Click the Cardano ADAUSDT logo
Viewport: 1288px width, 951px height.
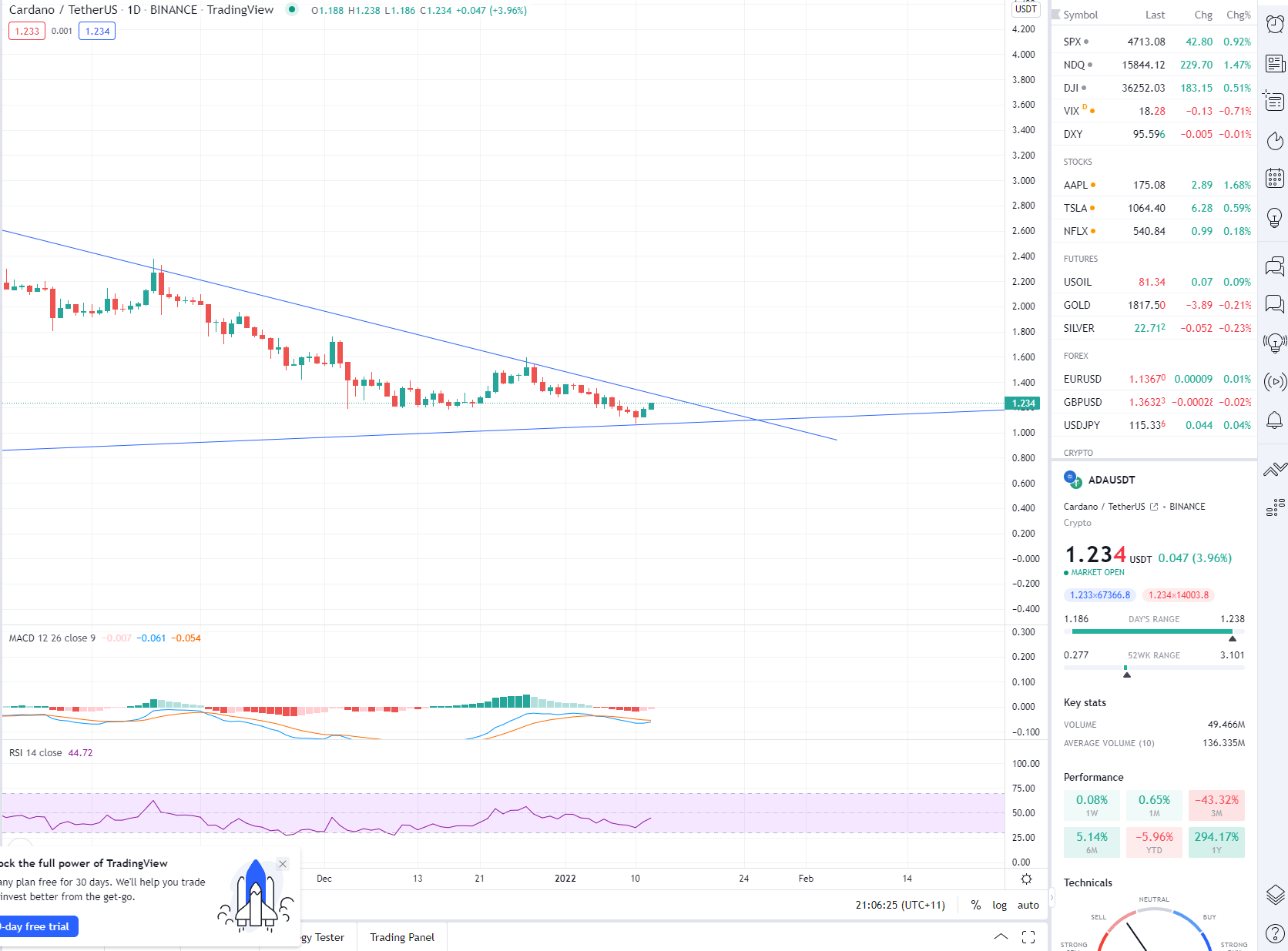pos(1072,479)
